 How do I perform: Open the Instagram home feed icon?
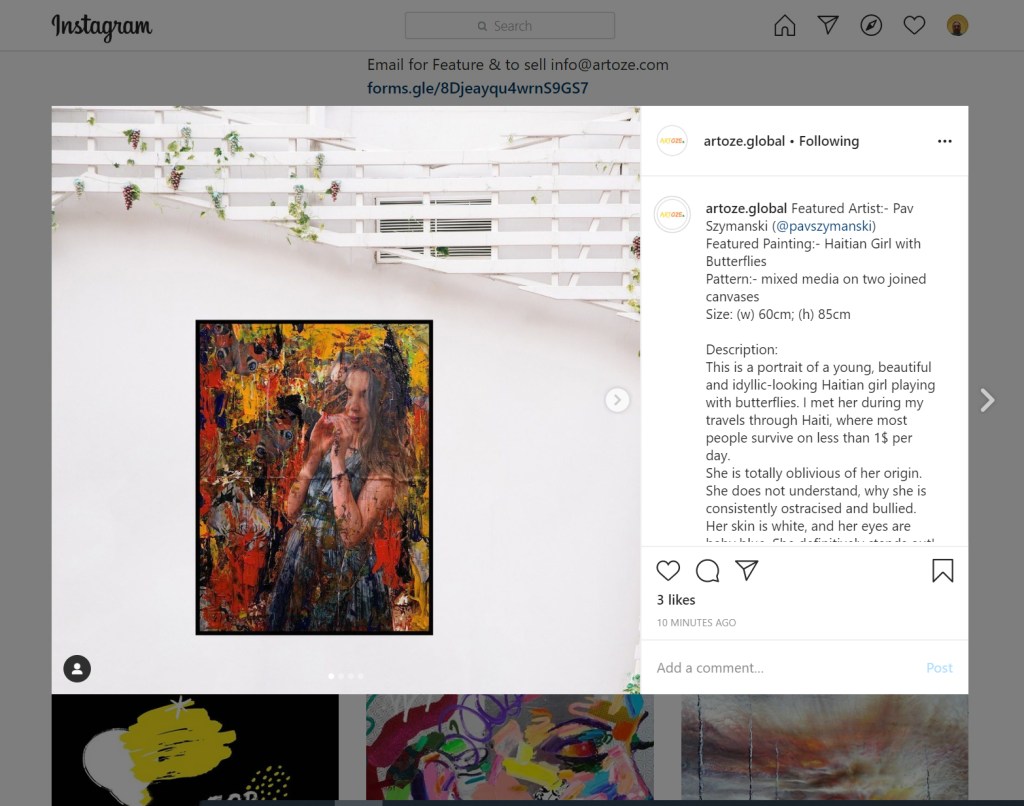[784, 25]
